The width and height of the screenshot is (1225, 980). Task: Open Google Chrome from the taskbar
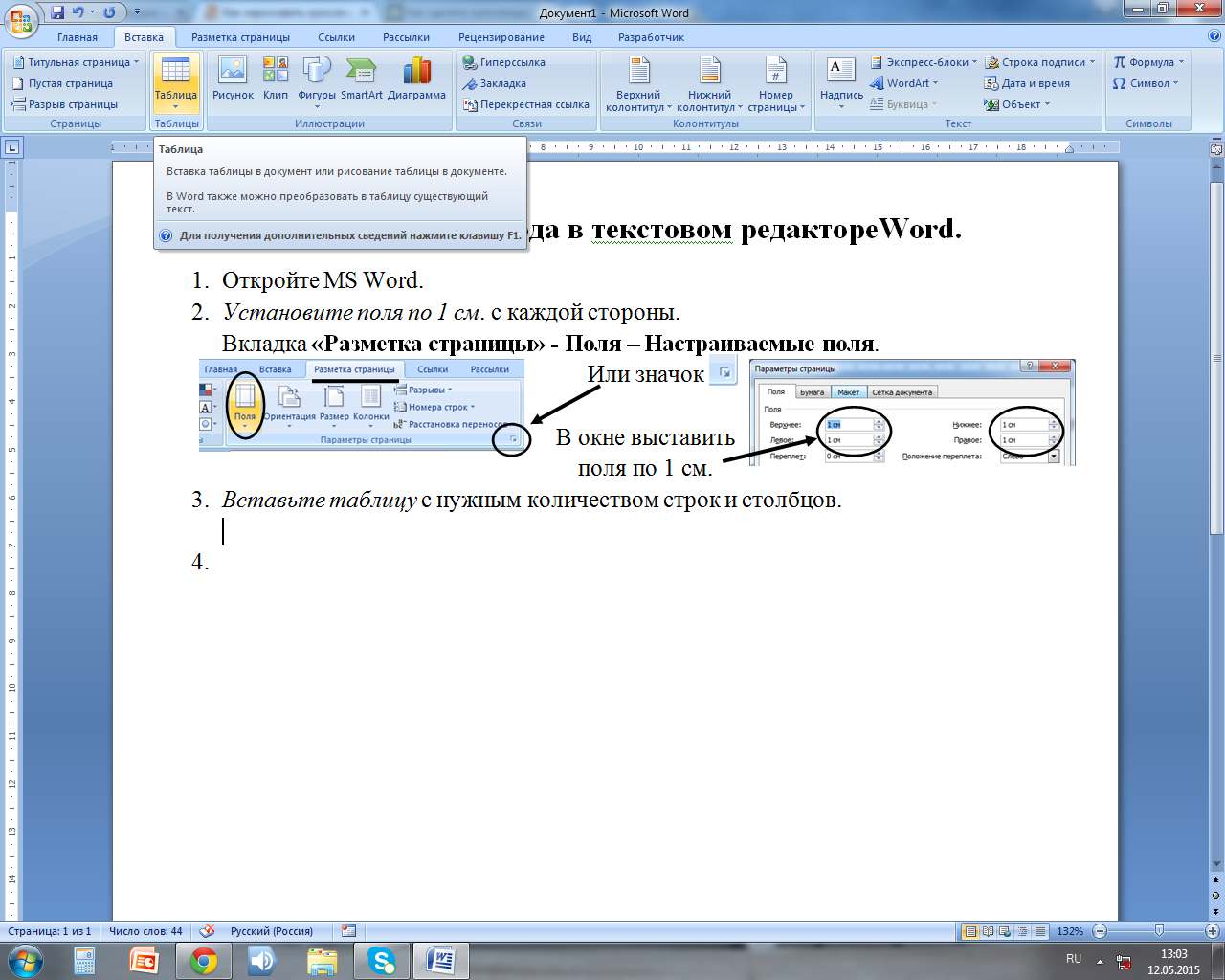(x=203, y=961)
